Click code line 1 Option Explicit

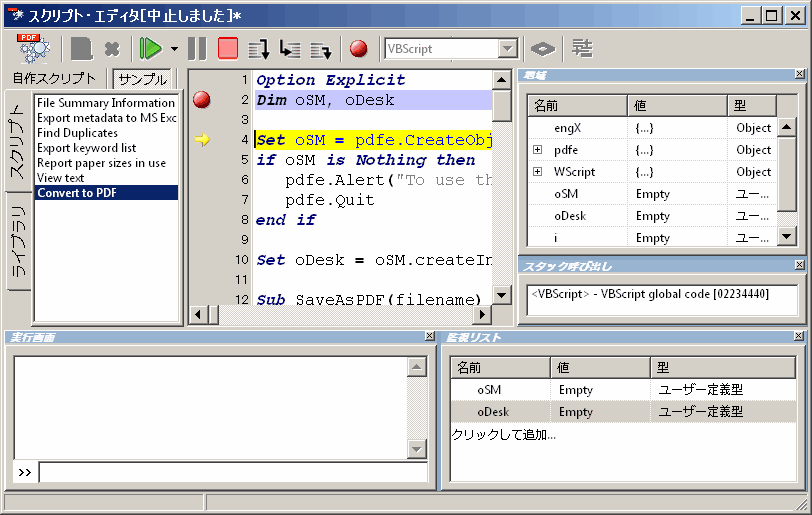coord(330,80)
